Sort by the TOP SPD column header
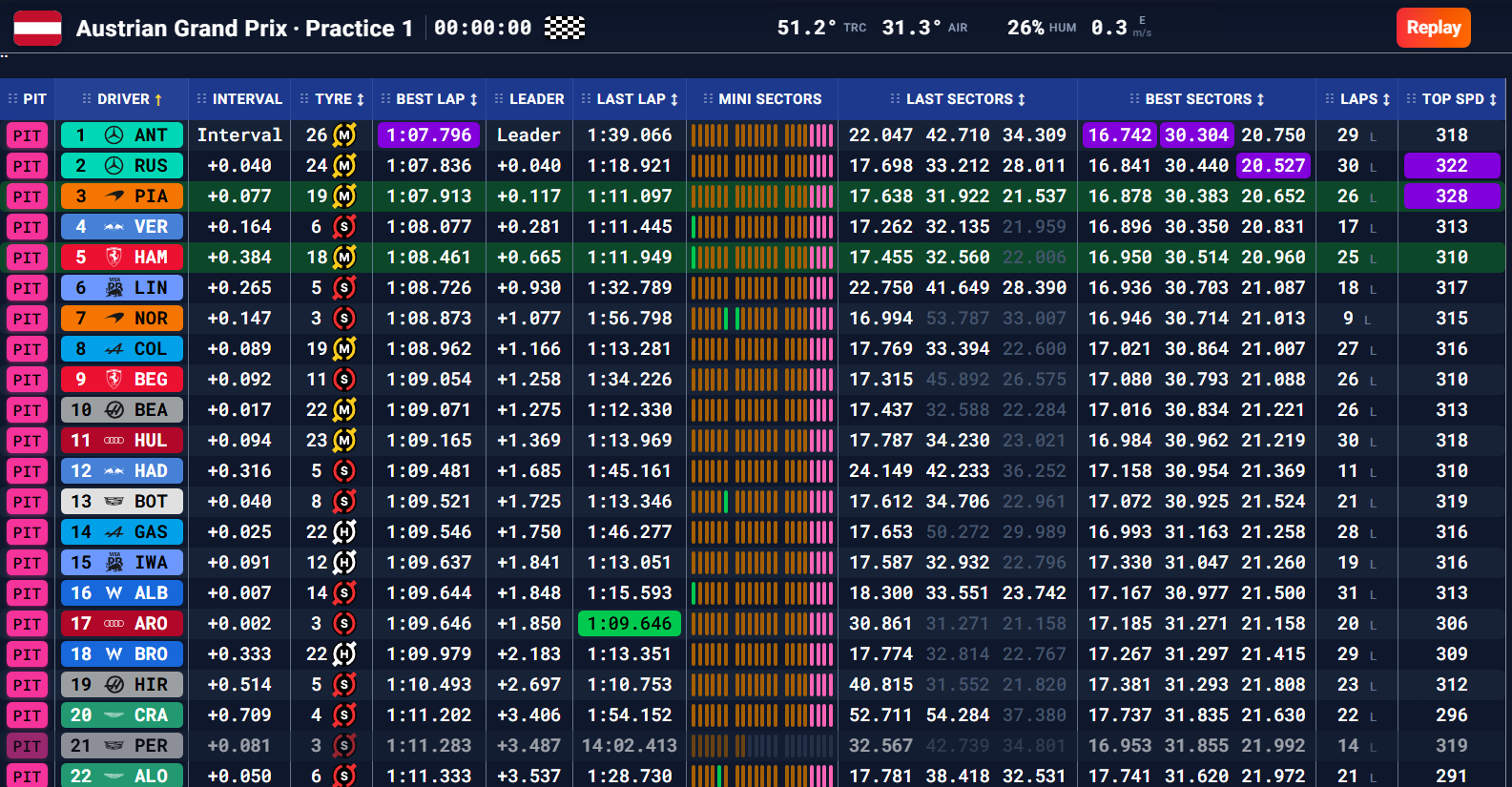 click(1460, 99)
